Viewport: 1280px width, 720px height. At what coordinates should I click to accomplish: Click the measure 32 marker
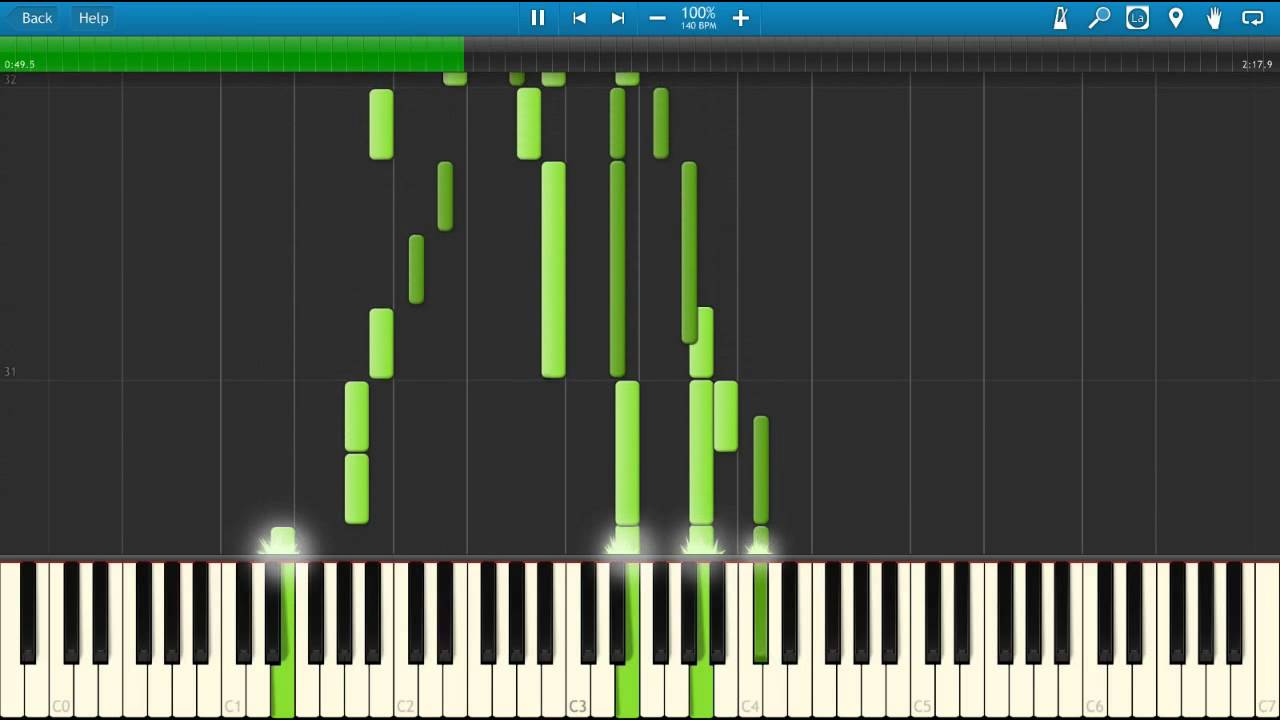(x=10, y=80)
